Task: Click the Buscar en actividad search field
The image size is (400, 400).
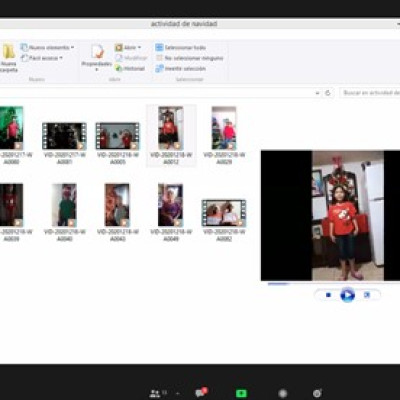Action: pos(370,93)
